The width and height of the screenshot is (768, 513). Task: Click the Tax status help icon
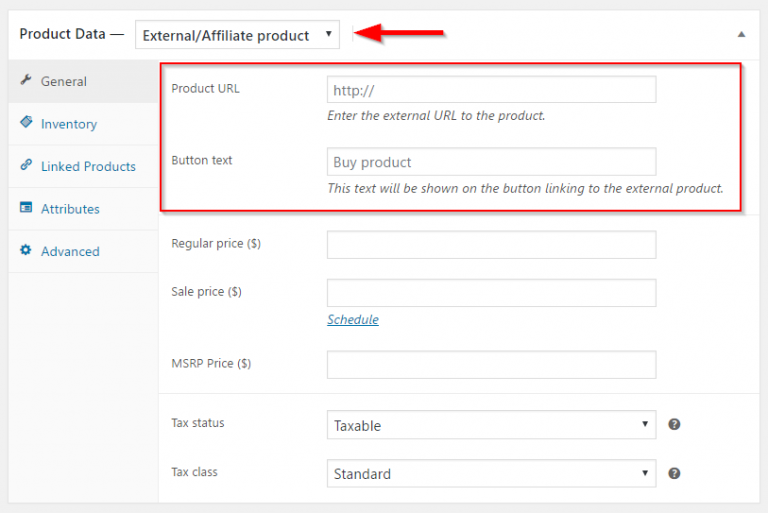point(674,424)
